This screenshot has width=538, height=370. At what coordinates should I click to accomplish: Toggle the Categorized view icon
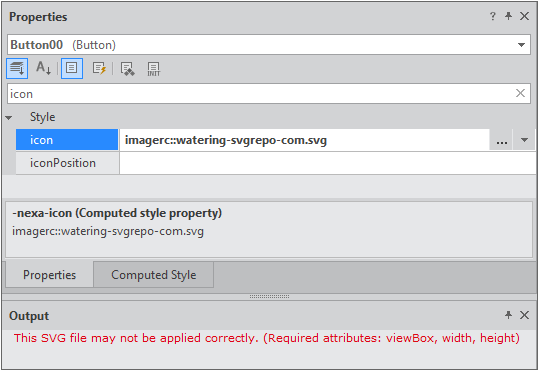pos(17,69)
